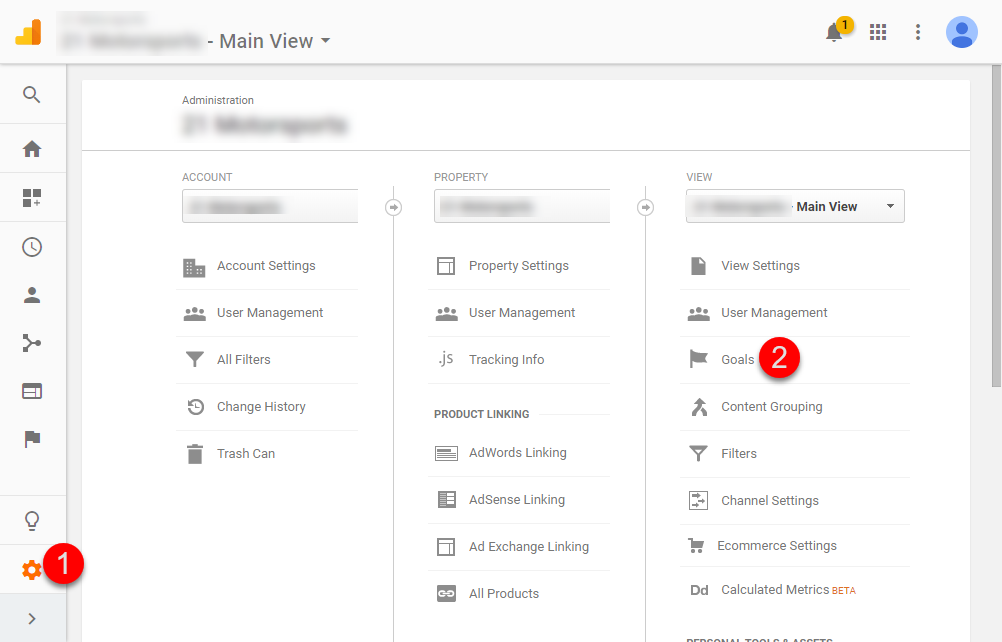Open the Property selection dropdown
1002x642 pixels.
coord(522,206)
